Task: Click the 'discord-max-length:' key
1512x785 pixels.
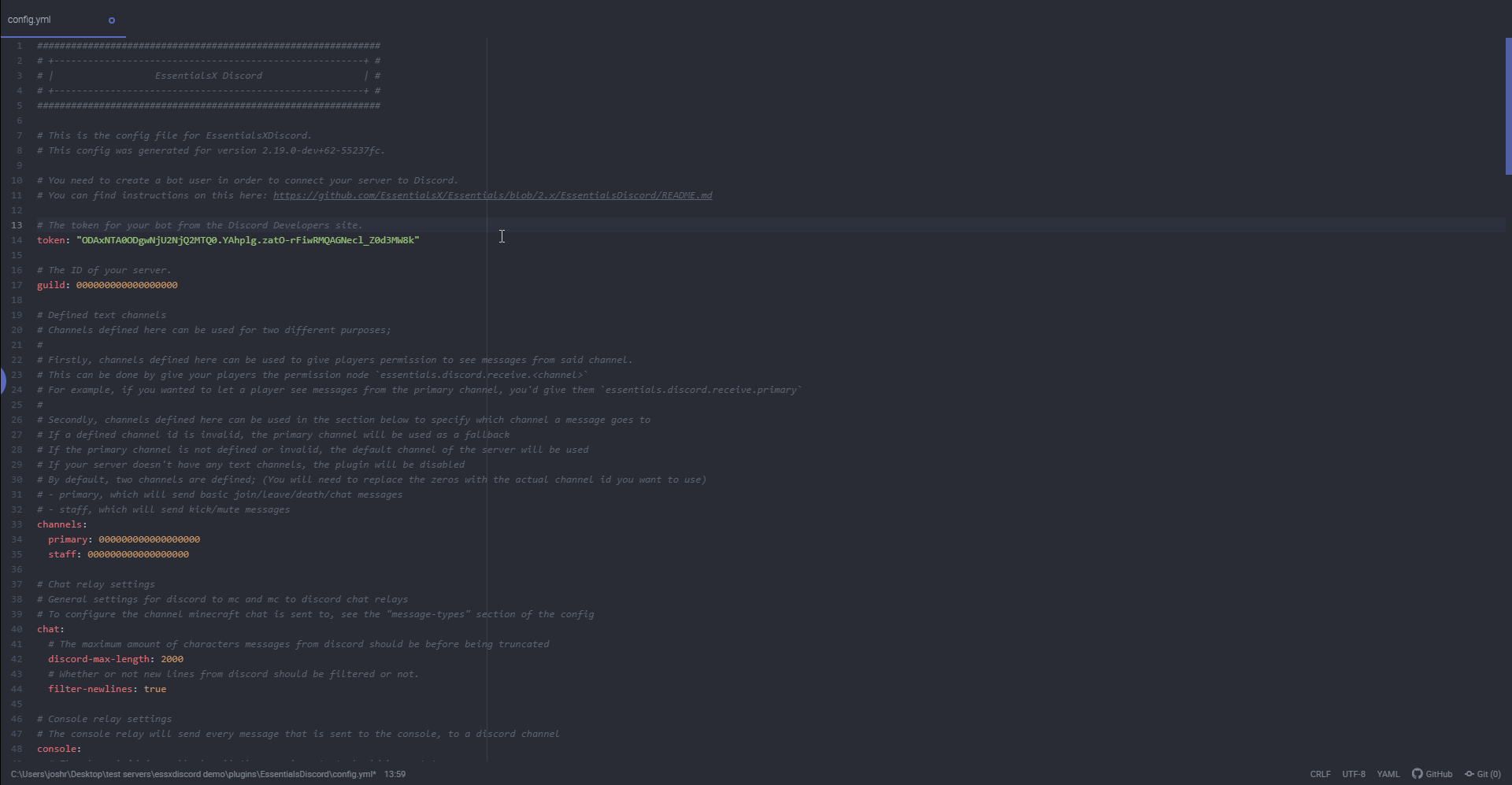Action: point(102,659)
